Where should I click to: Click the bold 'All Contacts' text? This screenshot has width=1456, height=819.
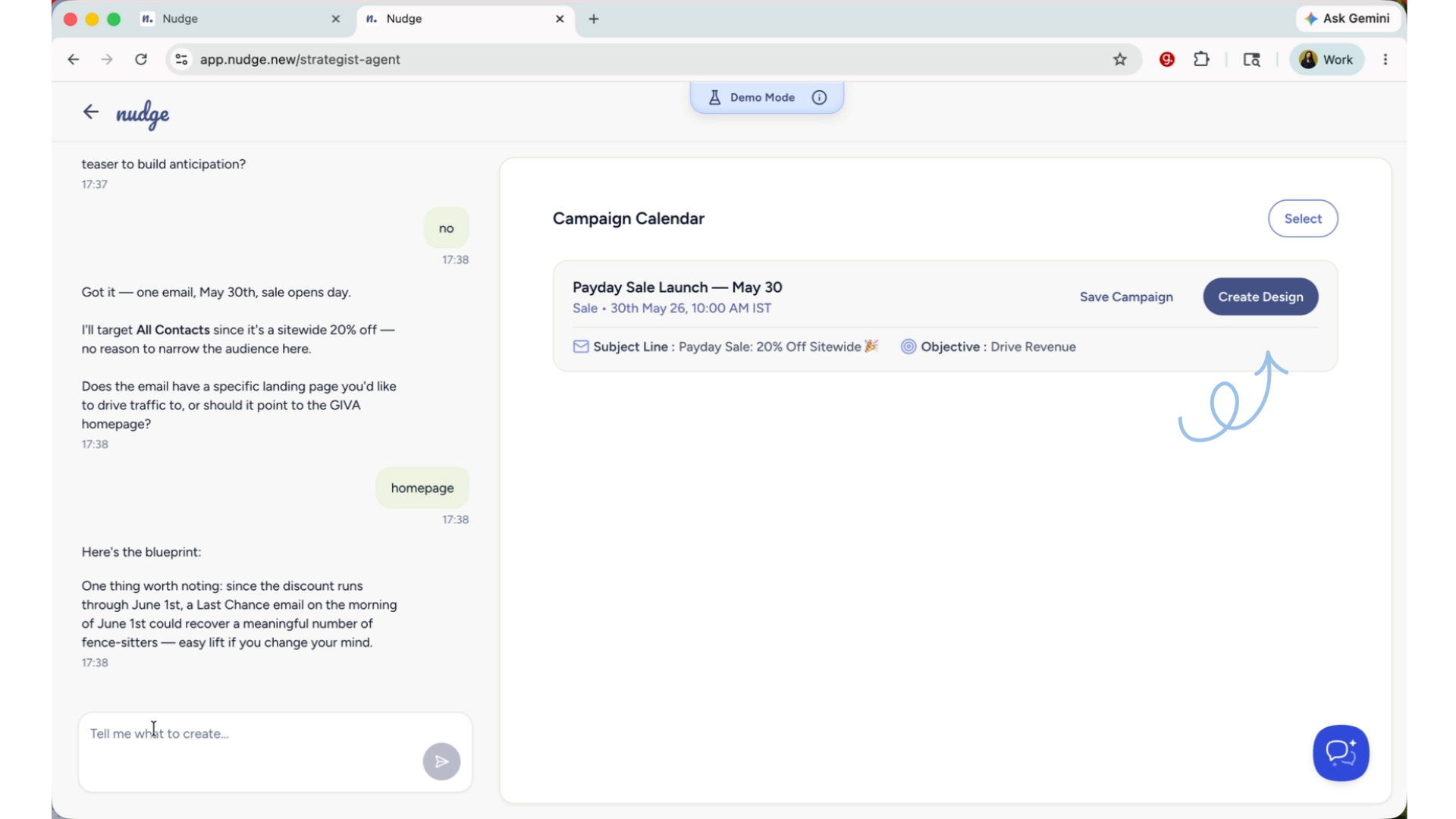click(x=173, y=330)
